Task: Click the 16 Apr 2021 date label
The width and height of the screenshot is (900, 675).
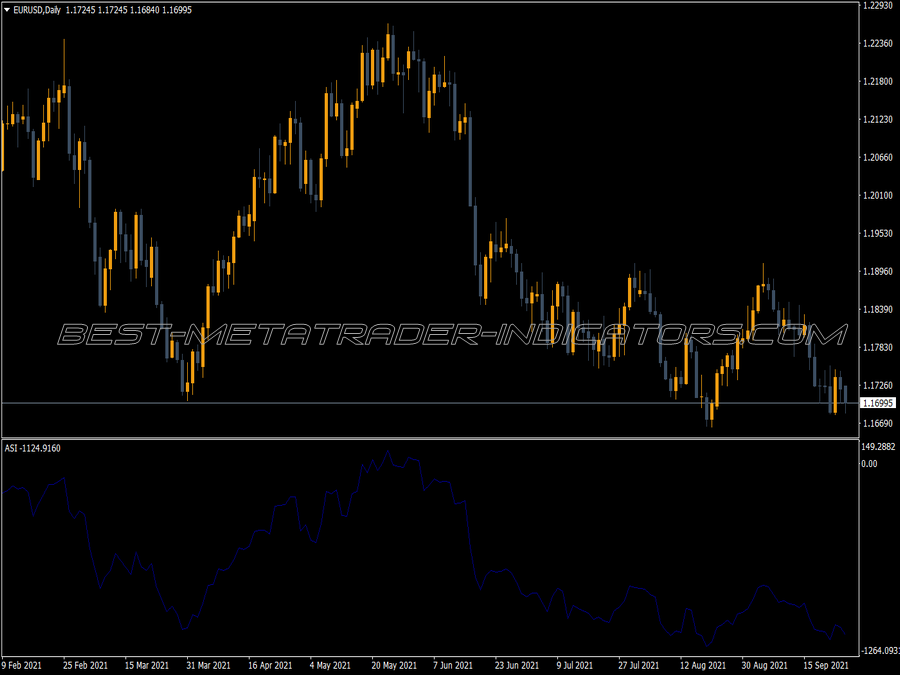Action: tap(270, 666)
